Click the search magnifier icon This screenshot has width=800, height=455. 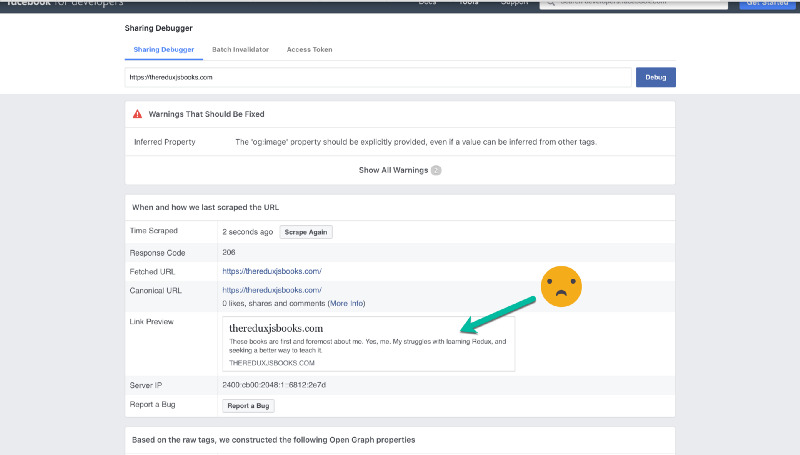tap(551, 3)
